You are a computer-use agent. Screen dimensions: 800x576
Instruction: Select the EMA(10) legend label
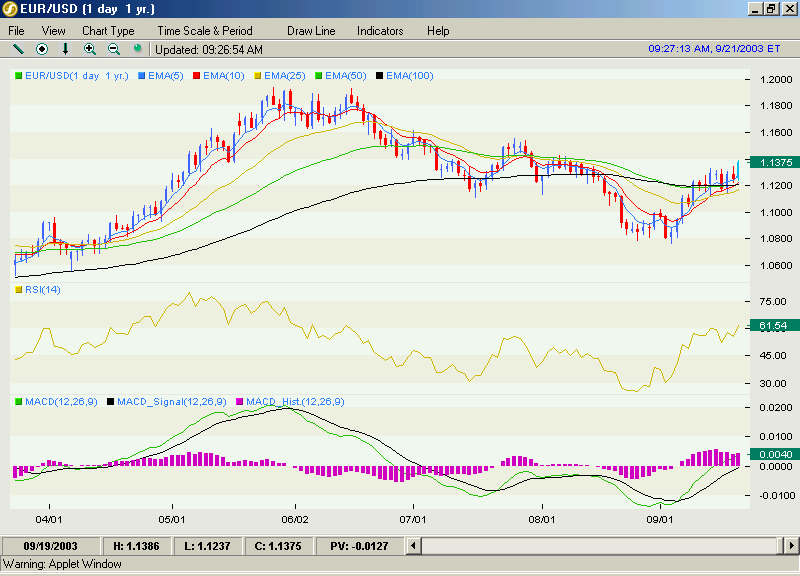223,76
